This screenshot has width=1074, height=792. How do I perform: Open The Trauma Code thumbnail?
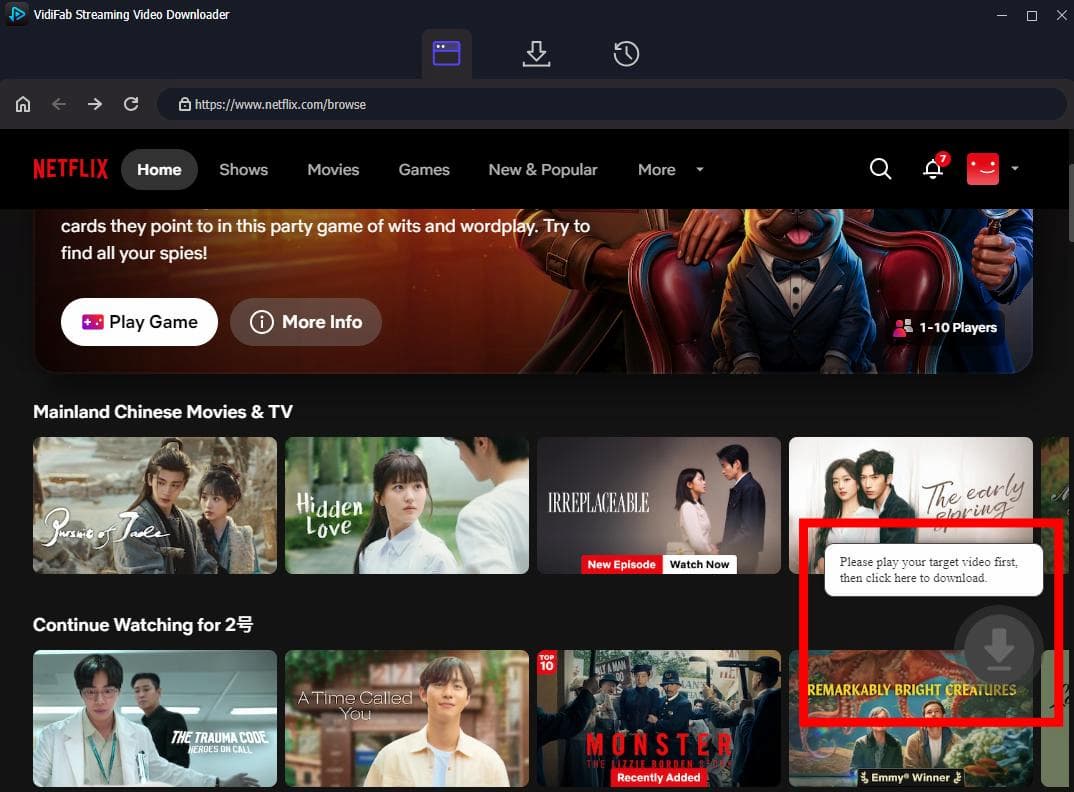tap(155, 718)
